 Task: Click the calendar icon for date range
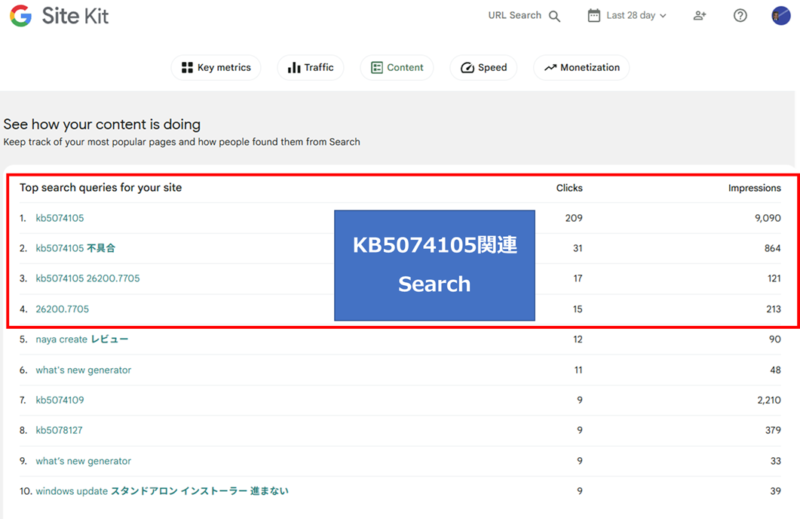coord(594,15)
